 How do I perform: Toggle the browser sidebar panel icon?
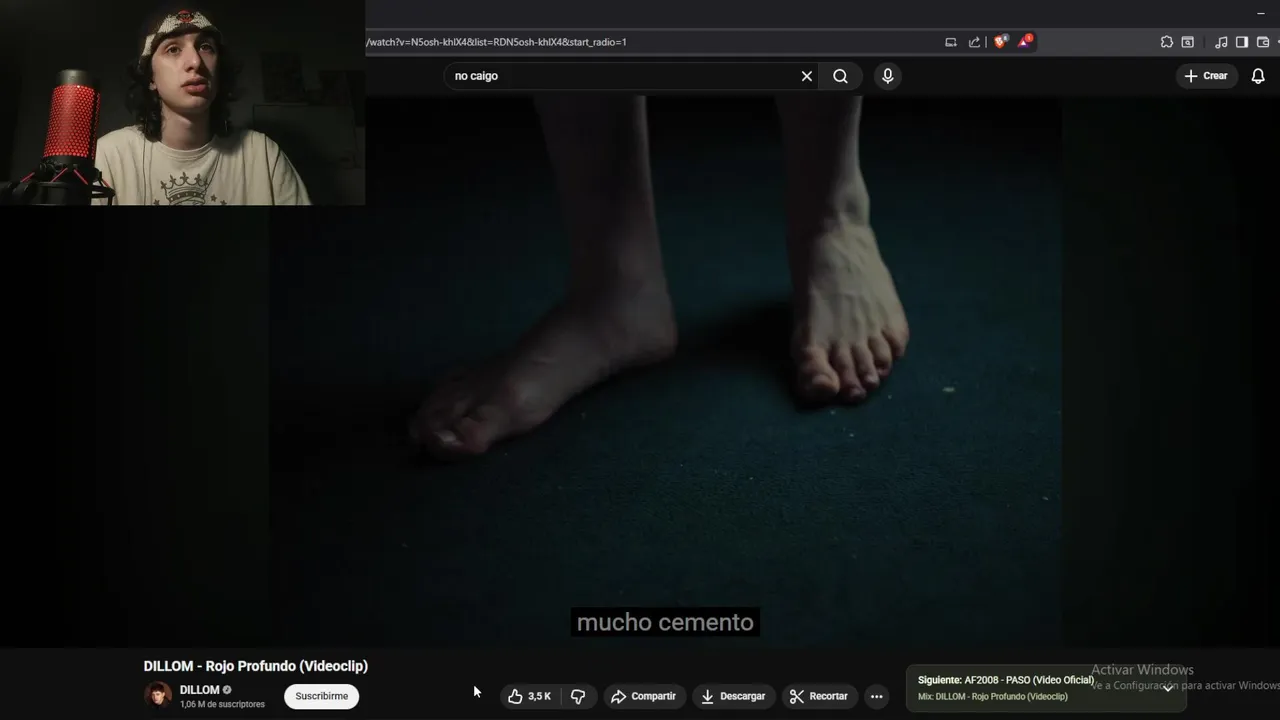pos(1242,42)
